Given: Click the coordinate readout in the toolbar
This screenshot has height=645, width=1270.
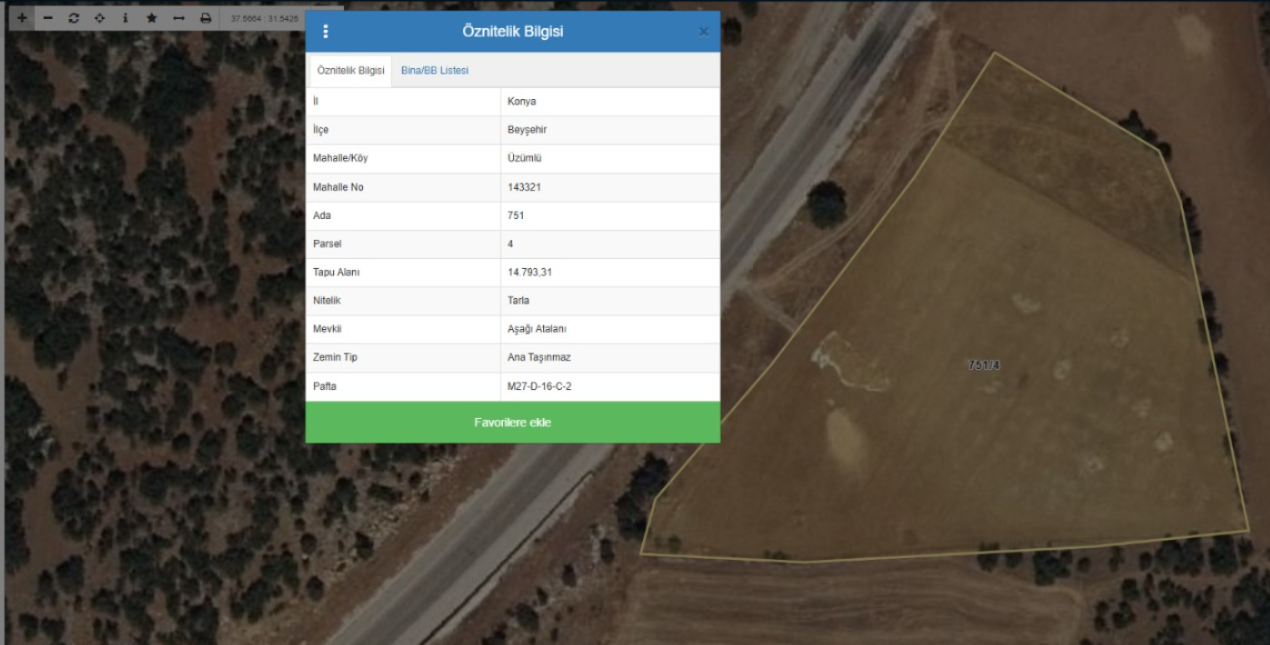Looking at the screenshot, I should 264,18.
